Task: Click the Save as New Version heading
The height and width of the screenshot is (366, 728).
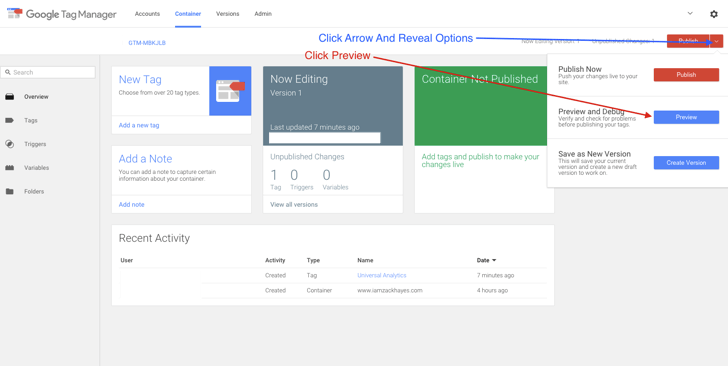Action: coord(594,154)
